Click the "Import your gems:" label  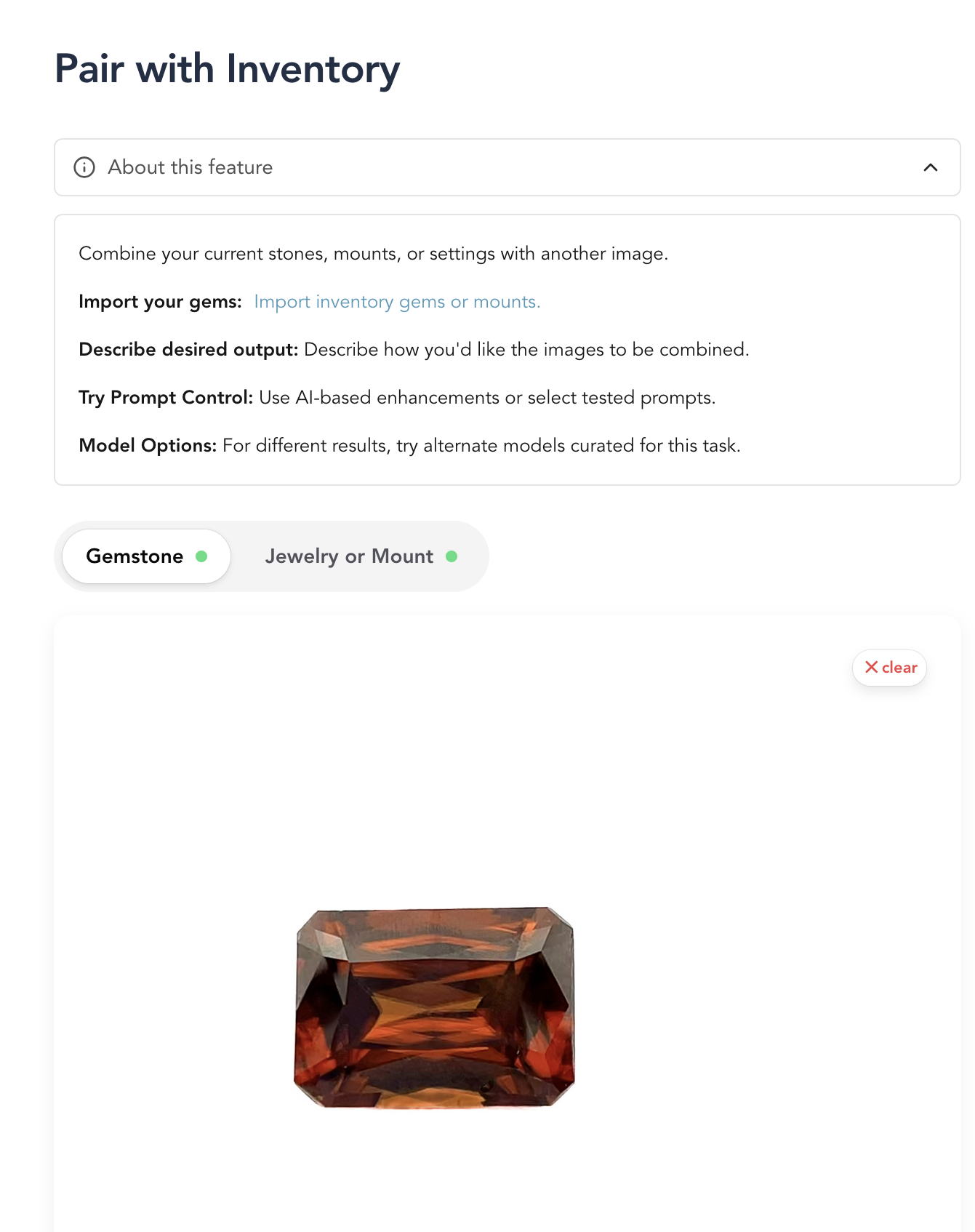[159, 301]
